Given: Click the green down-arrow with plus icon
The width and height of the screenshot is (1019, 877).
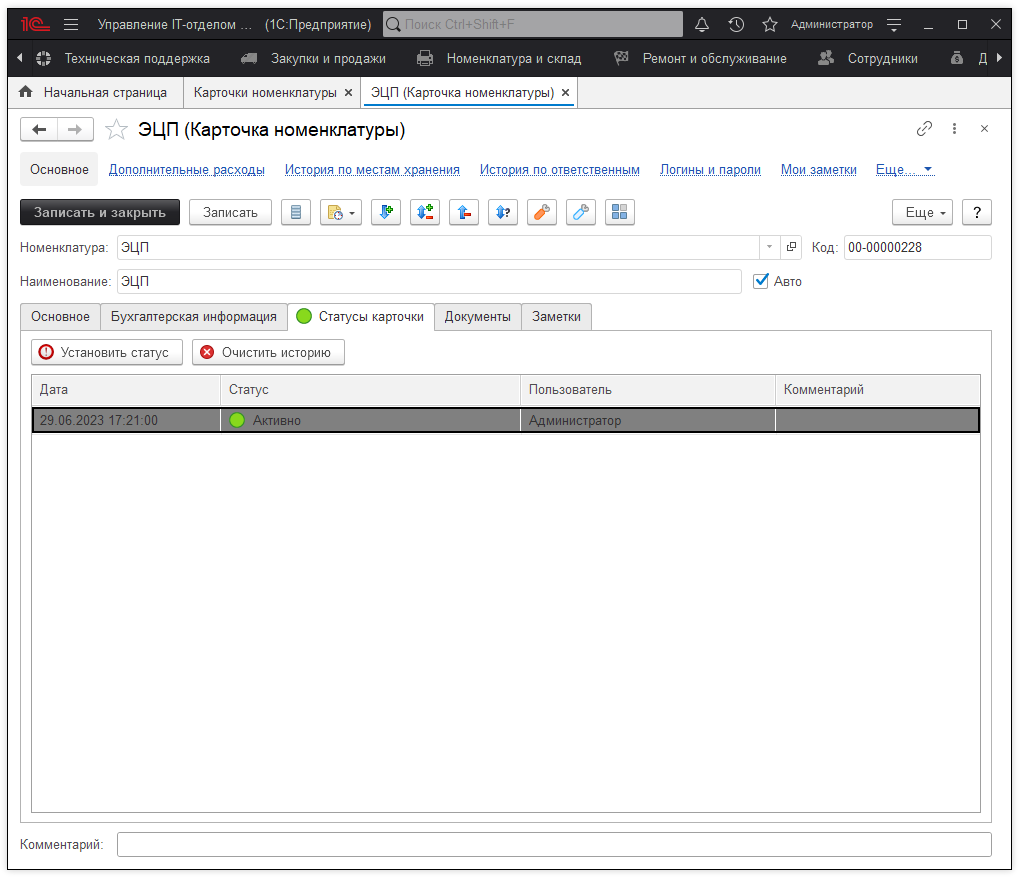Looking at the screenshot, I should 385,212.
